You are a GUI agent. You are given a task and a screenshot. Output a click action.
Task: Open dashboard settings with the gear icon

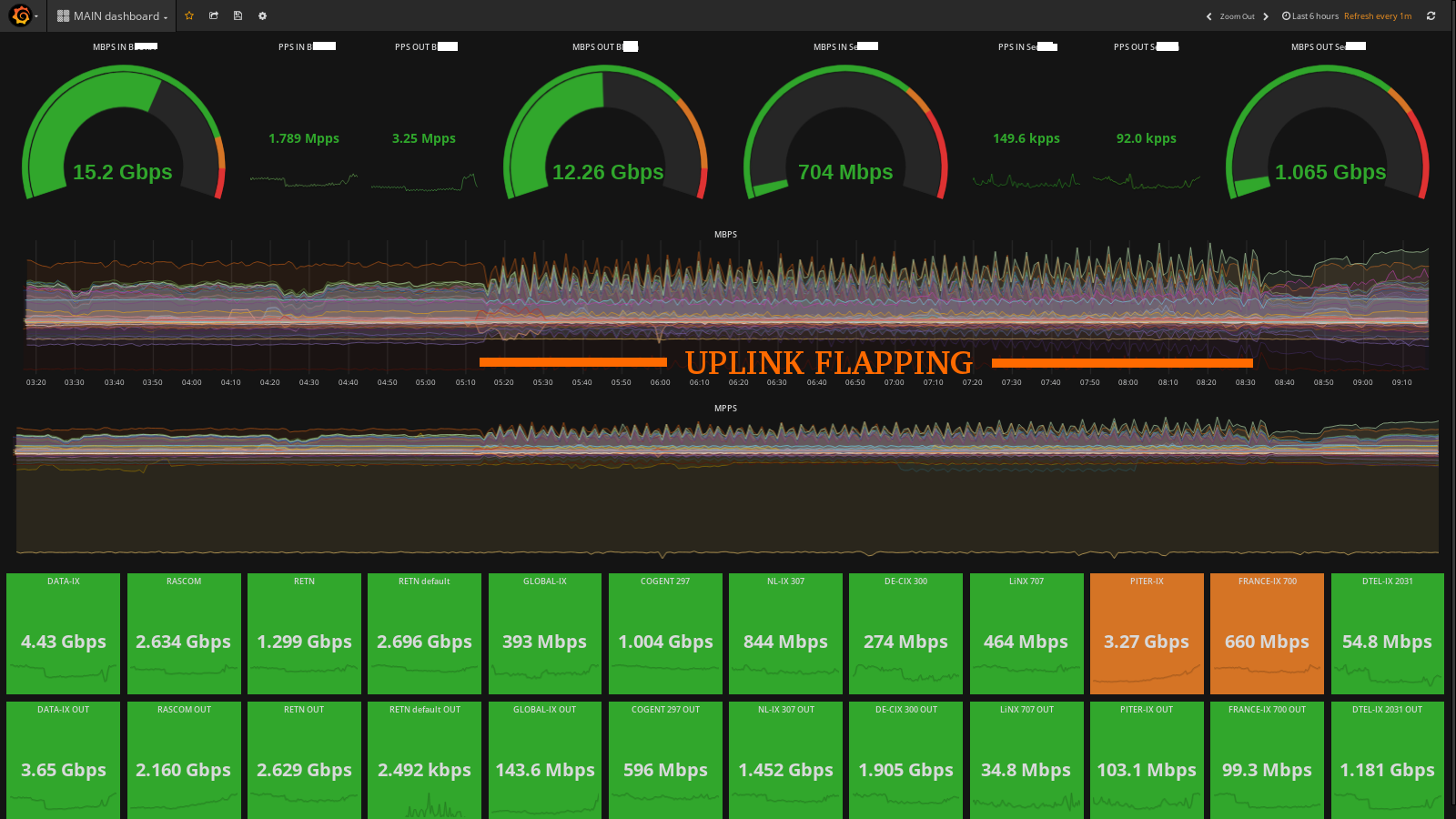[x=262, y=15]
